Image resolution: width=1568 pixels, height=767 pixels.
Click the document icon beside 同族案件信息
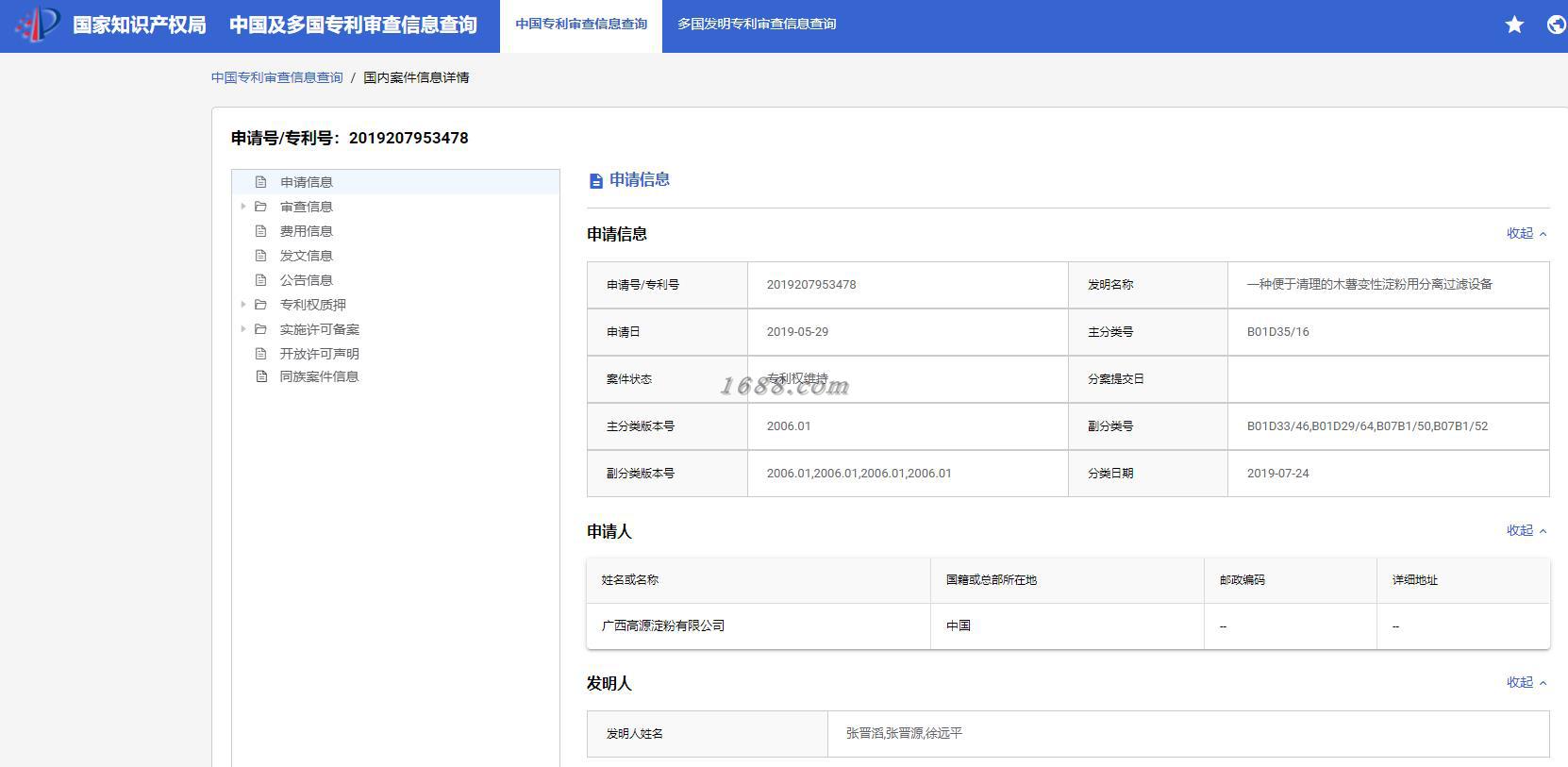[261, 376]
